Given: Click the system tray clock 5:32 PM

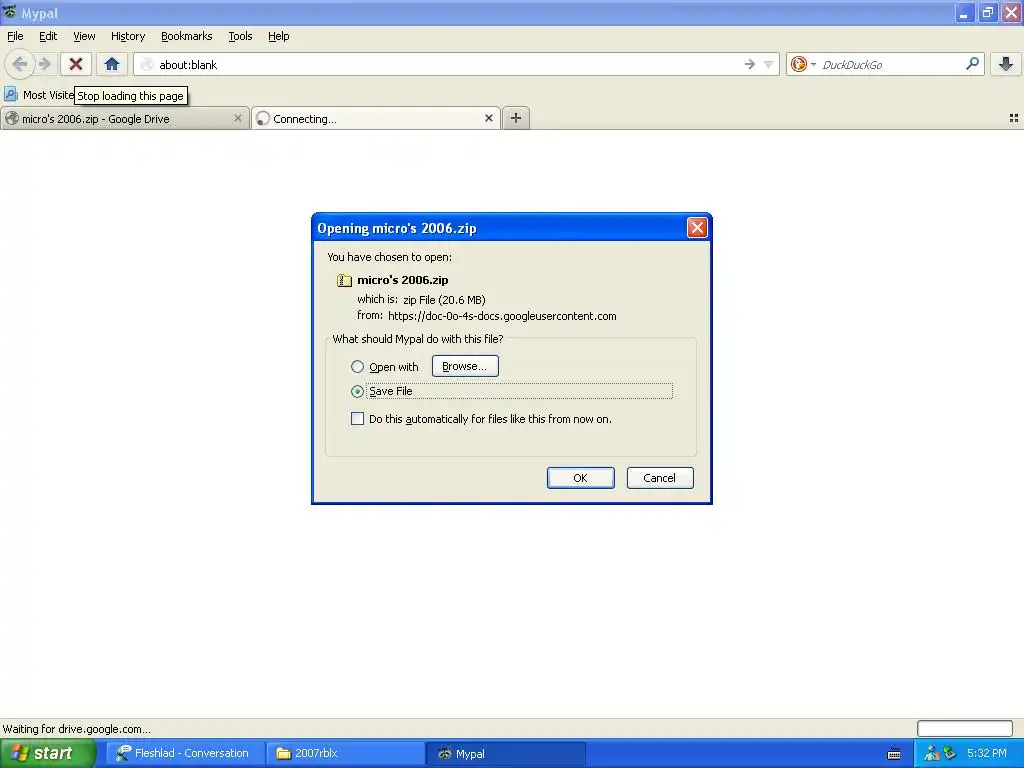Looking at the screenshot, I should pyautogui.click(x=987, y=754).
